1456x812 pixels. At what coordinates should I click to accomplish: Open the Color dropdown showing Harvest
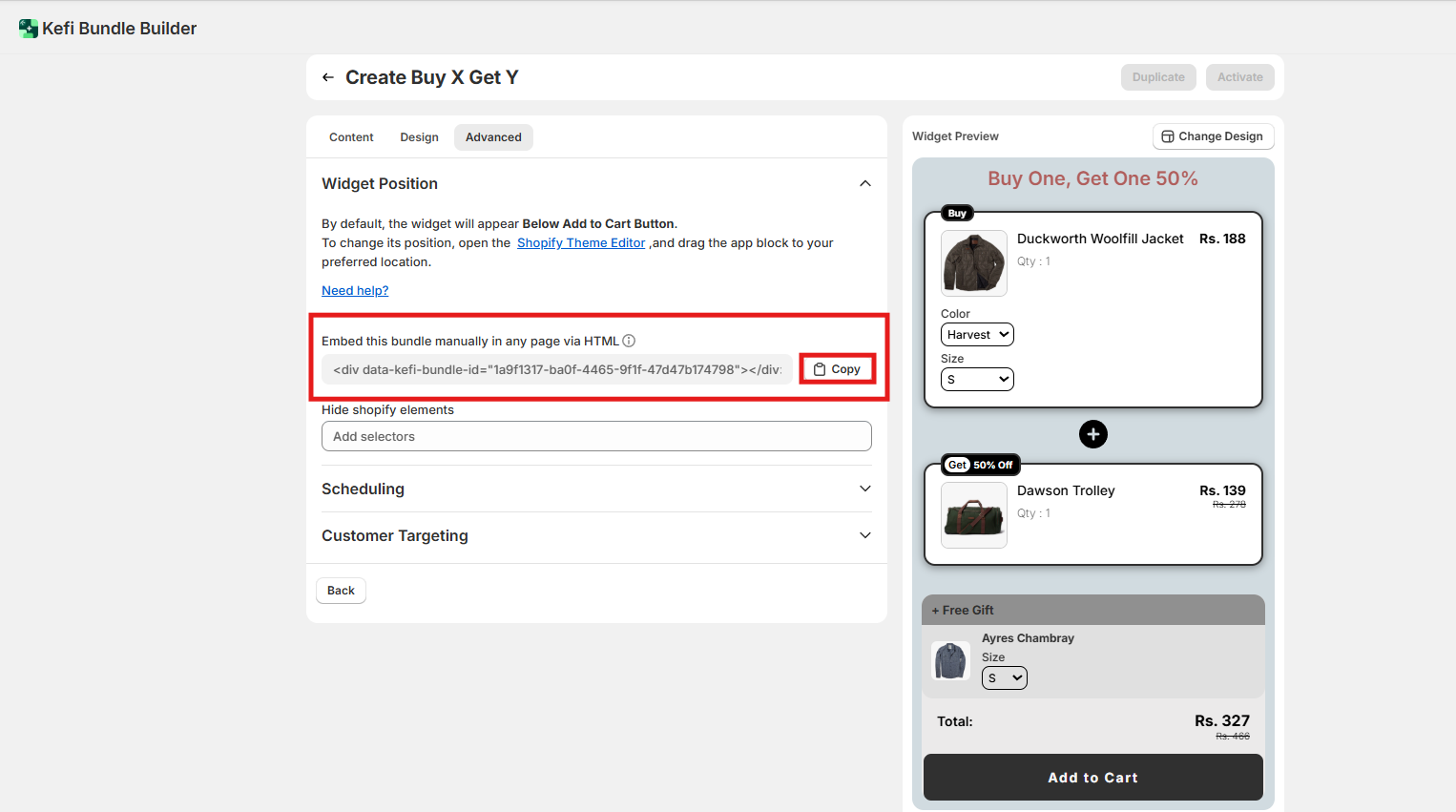(x=977, y=335)
